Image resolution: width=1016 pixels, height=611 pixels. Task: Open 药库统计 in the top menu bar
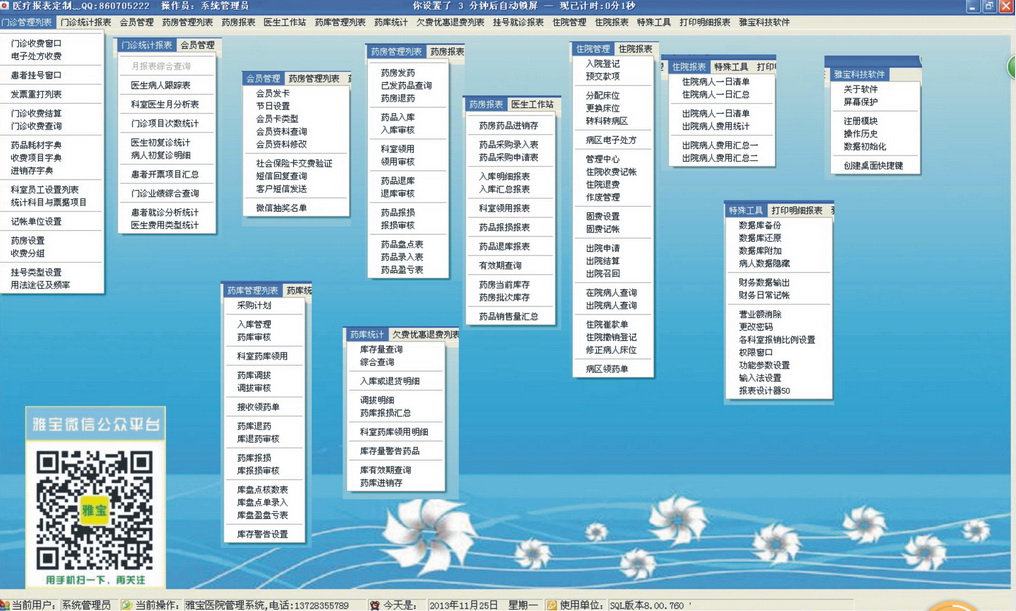[x=391, y=22]
